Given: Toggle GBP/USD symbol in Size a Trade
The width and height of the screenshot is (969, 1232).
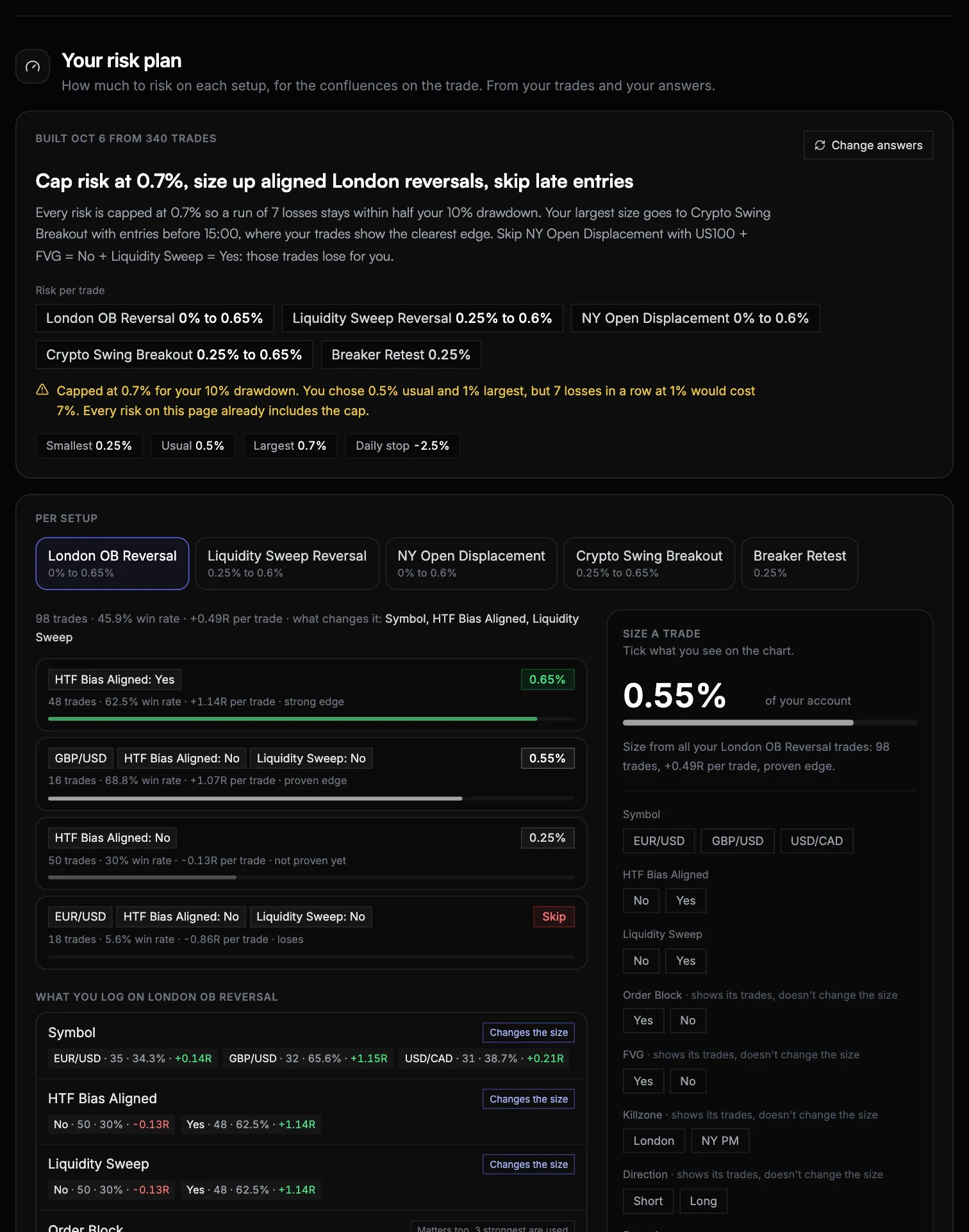Looking at the screenshot, I should [738, 841].
